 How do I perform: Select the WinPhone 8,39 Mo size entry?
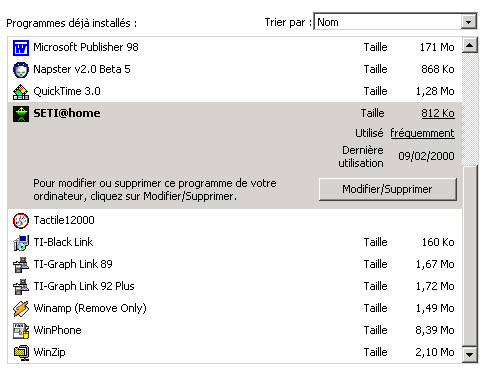[435, 330]
